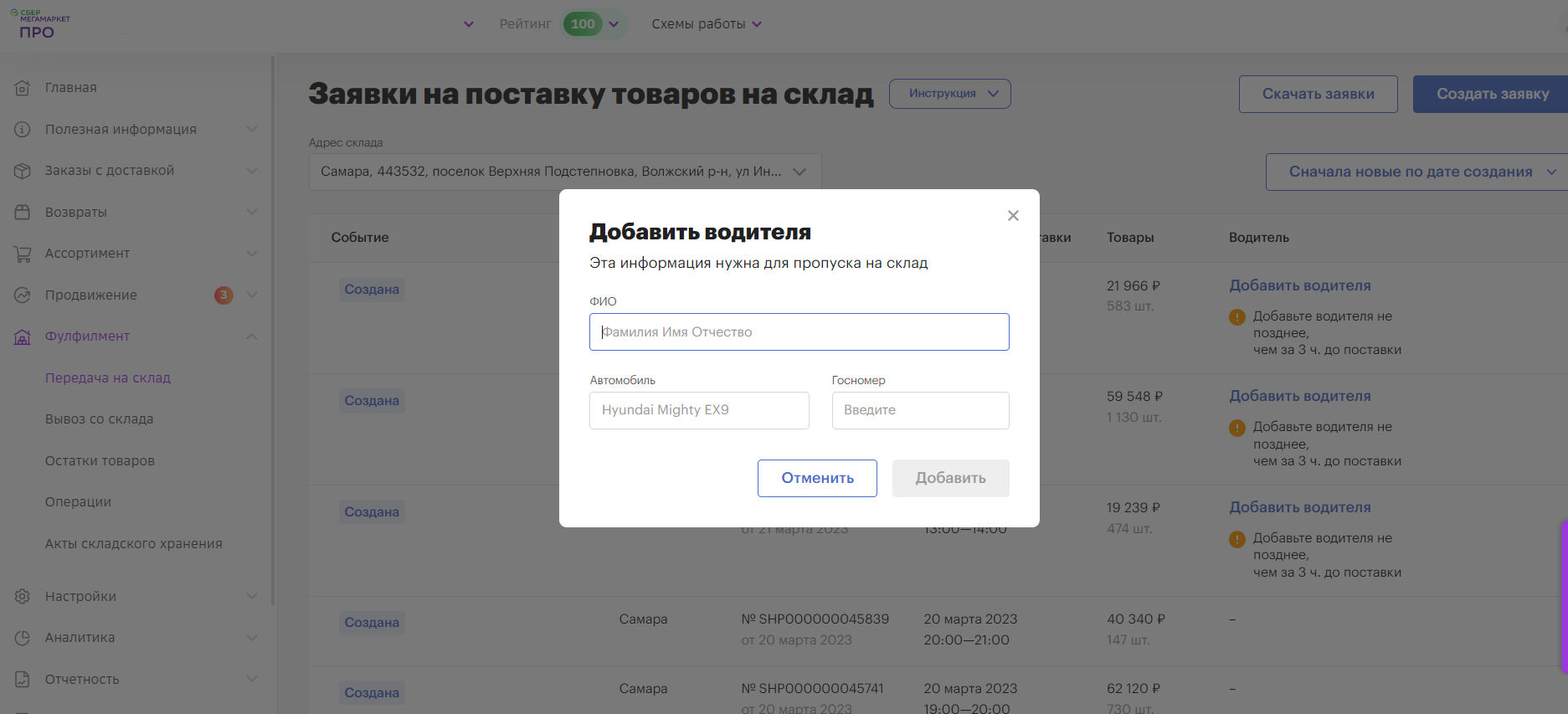Open the Схемы работы dropdown
The image size is (1568, 714).
(x=707, y=24)
